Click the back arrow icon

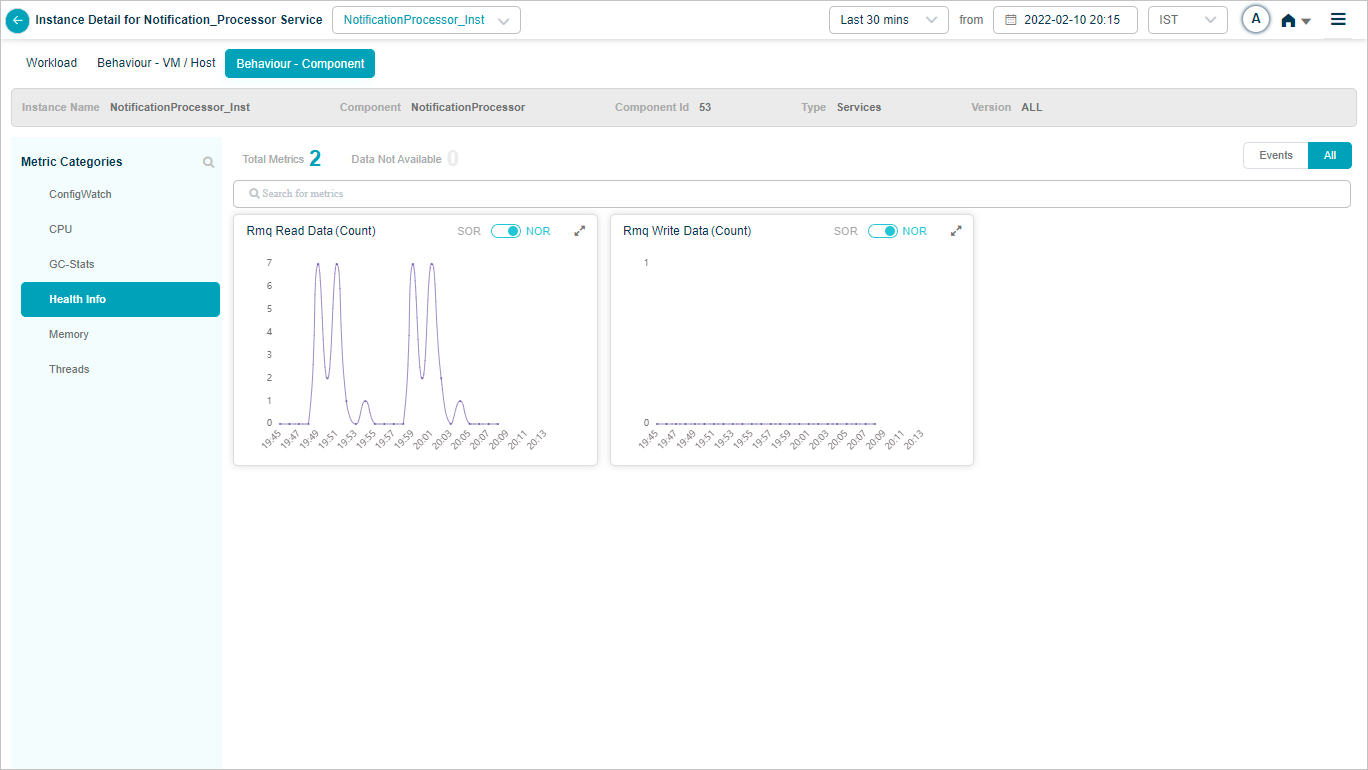17,20
